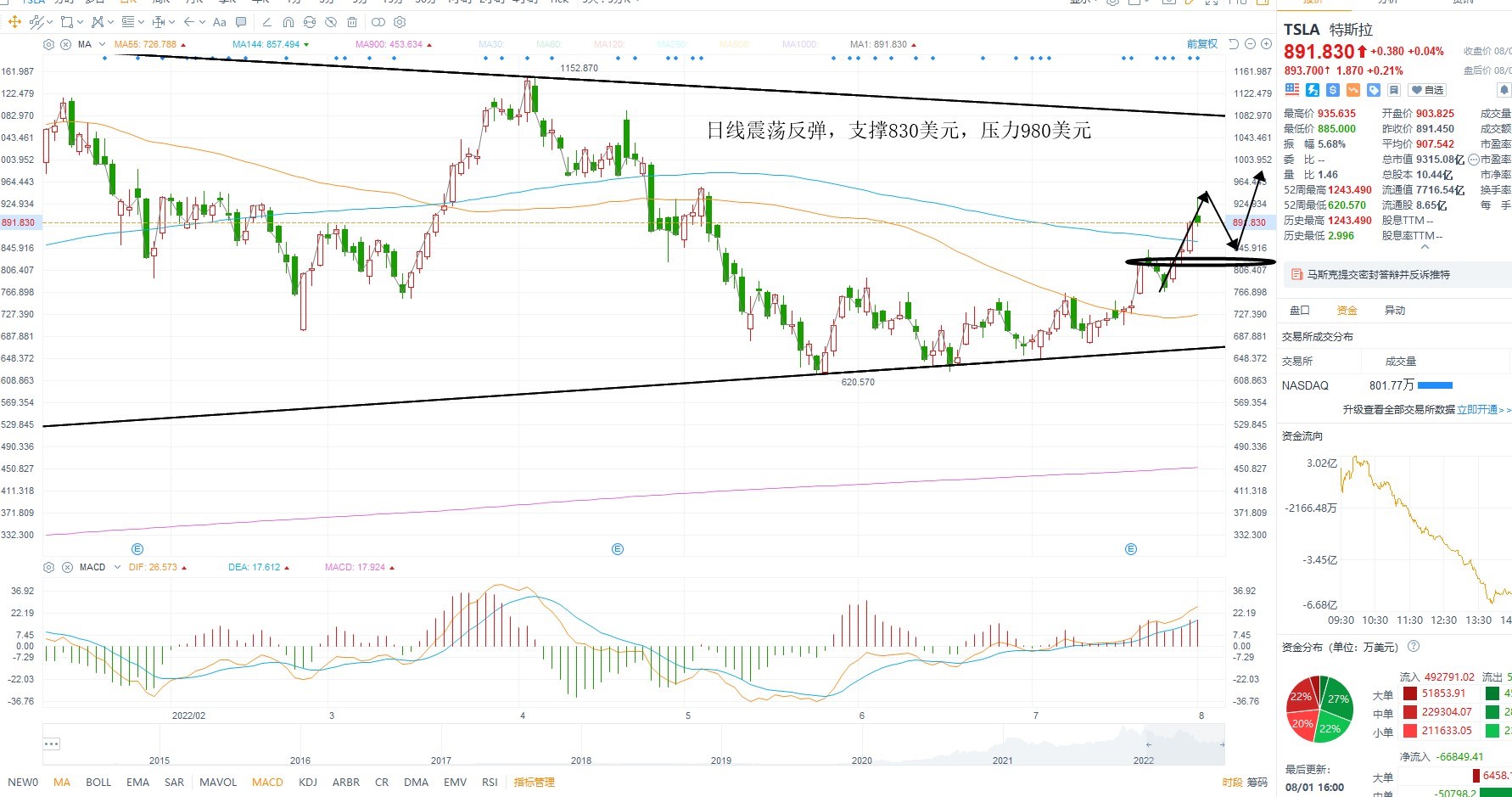Viewport: 1512px width, 797px height.
Task: Select the measure range tool
Action: click(x=158, y=22)
